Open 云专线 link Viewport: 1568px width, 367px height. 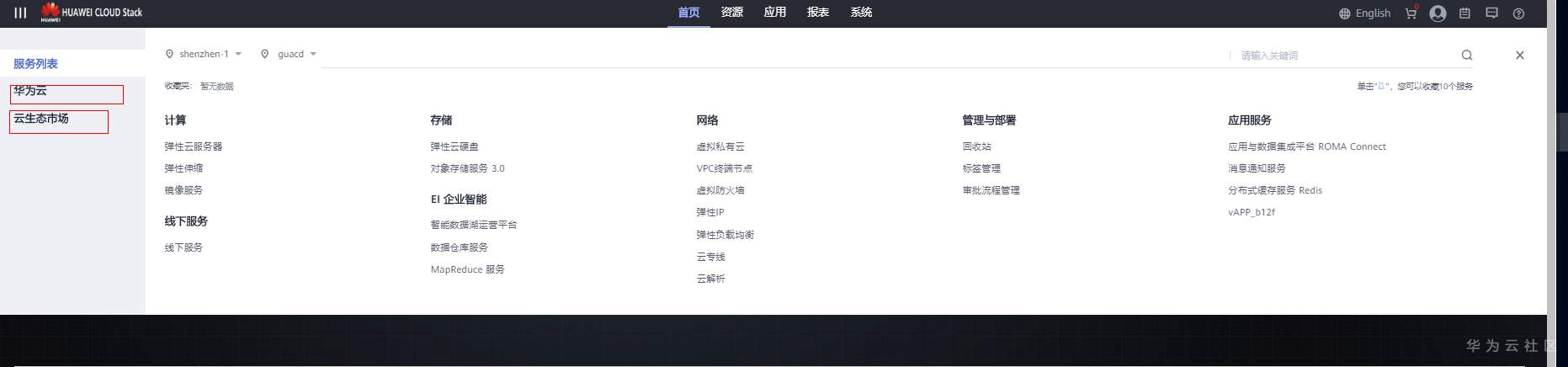click(710, 257)
